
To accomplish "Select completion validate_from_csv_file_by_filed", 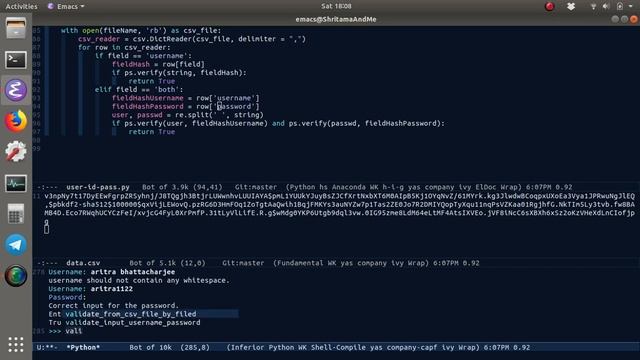I will [131, 314].
